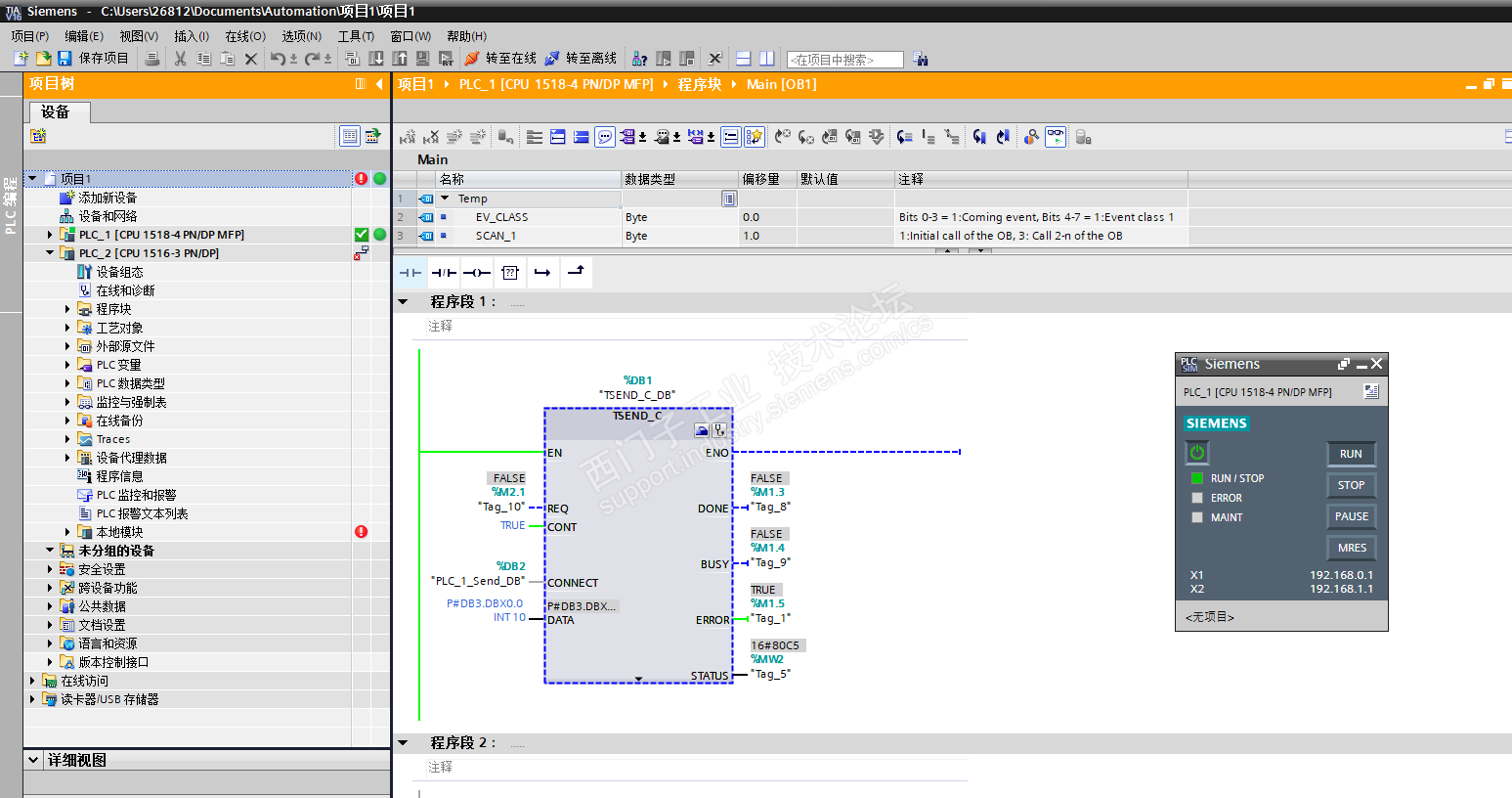
Task: Toggle the PLCSIM power button
Action: tap(1196, 453)
